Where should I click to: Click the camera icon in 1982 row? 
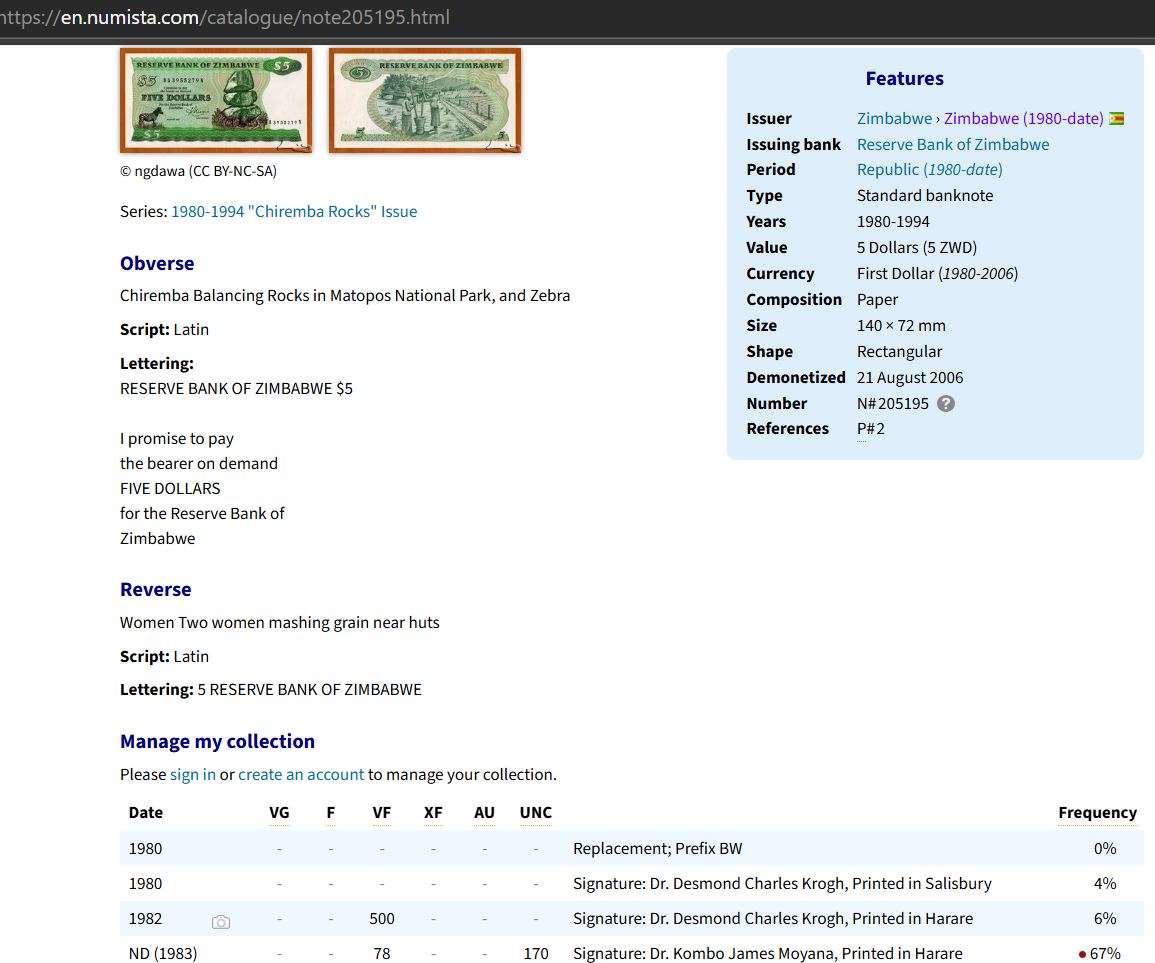221,921
